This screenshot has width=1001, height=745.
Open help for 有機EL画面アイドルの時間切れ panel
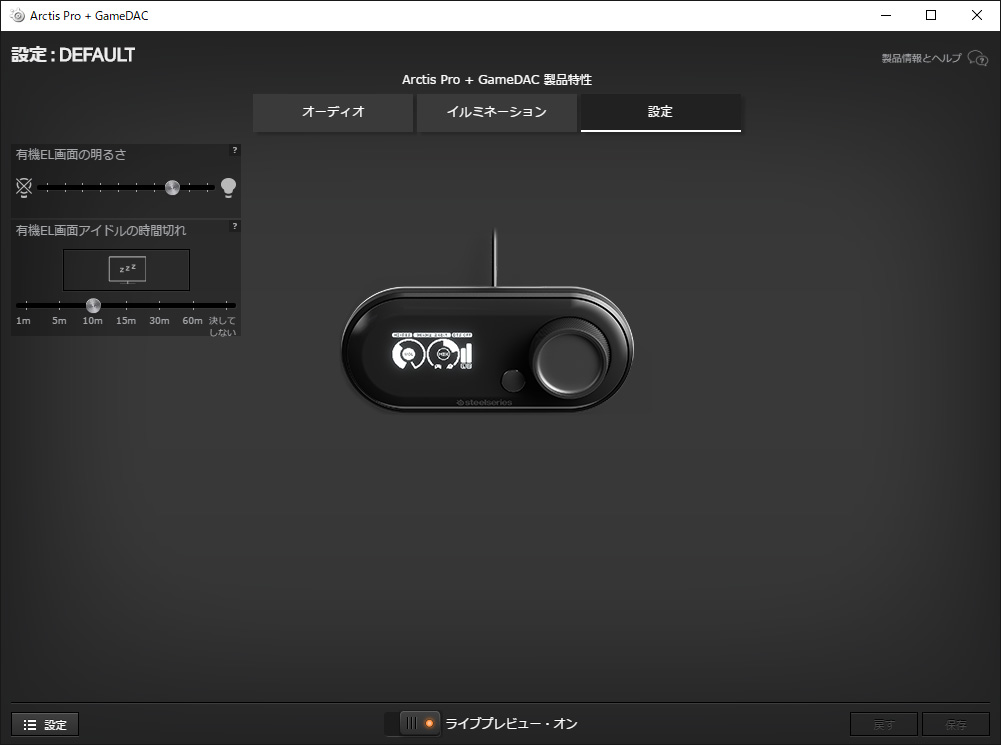(x=234, y=226)
